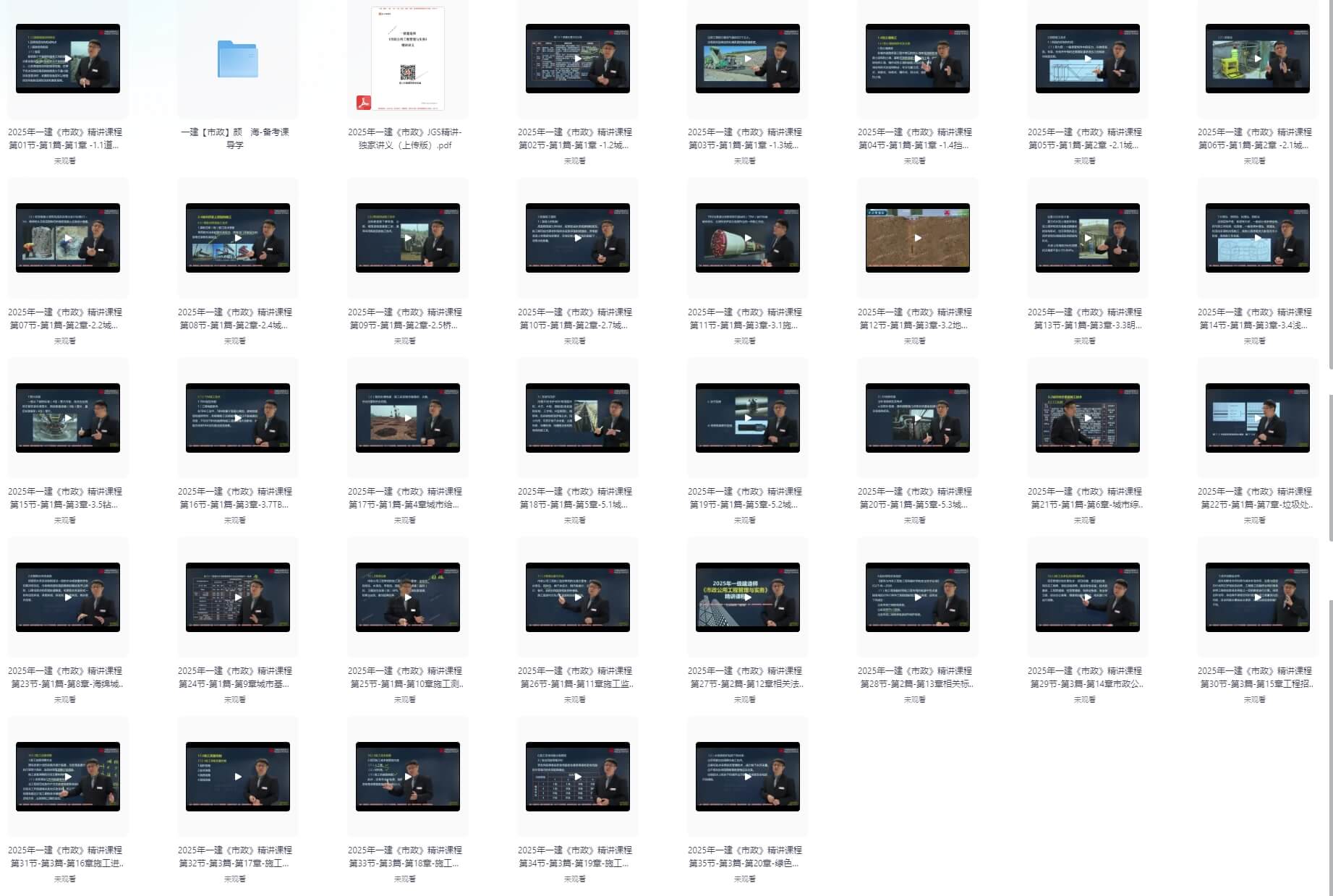This screenshot has height=896, width=1333.
Task: Play the 第08节 lesson thumbnail
Action: pos(238,238)
